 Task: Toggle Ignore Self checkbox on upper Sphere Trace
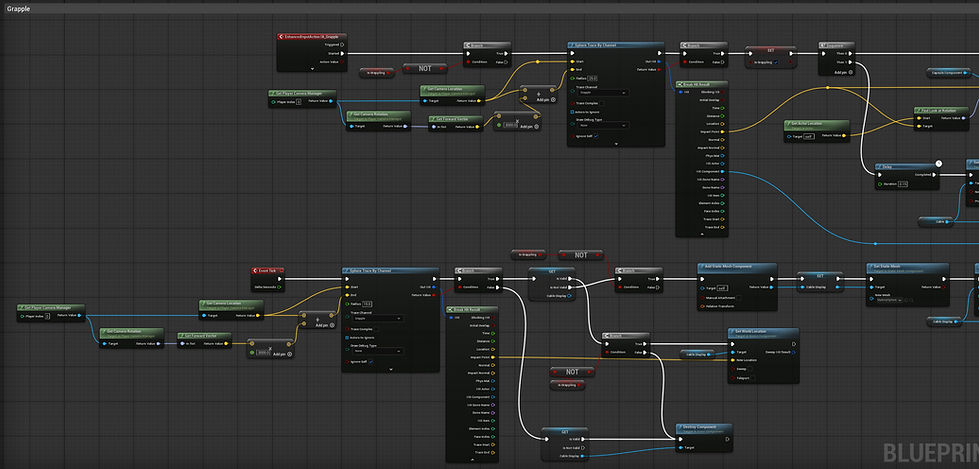[x=596, y=136]
